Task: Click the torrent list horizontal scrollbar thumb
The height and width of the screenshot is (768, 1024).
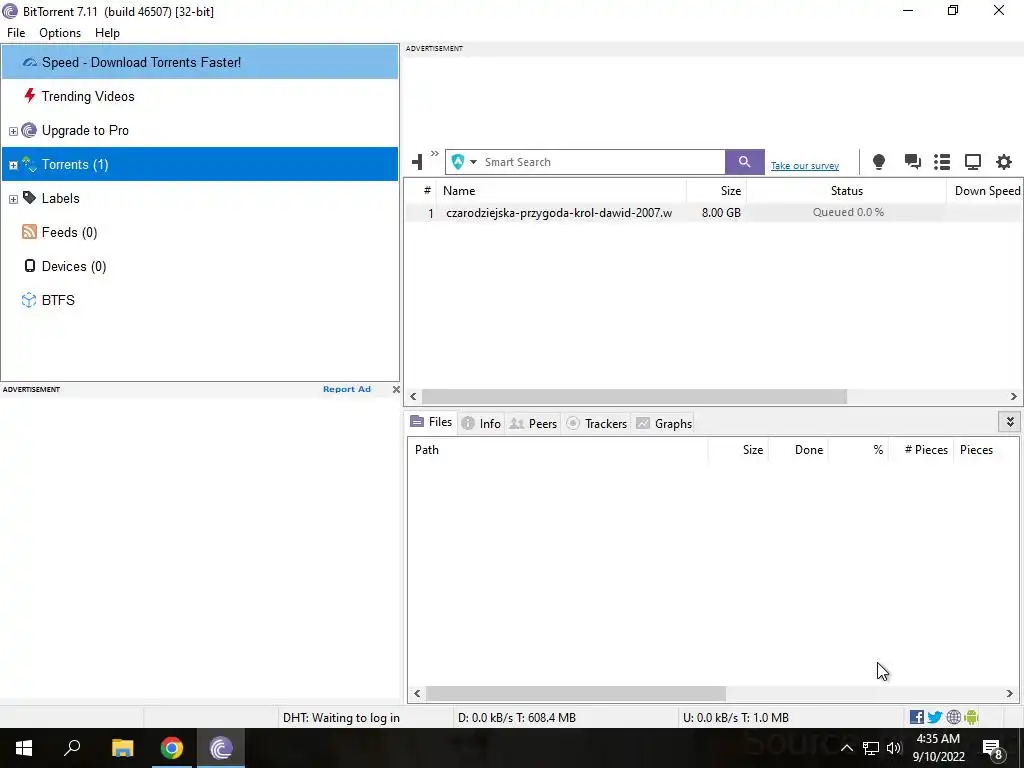Action: [634, 396]
